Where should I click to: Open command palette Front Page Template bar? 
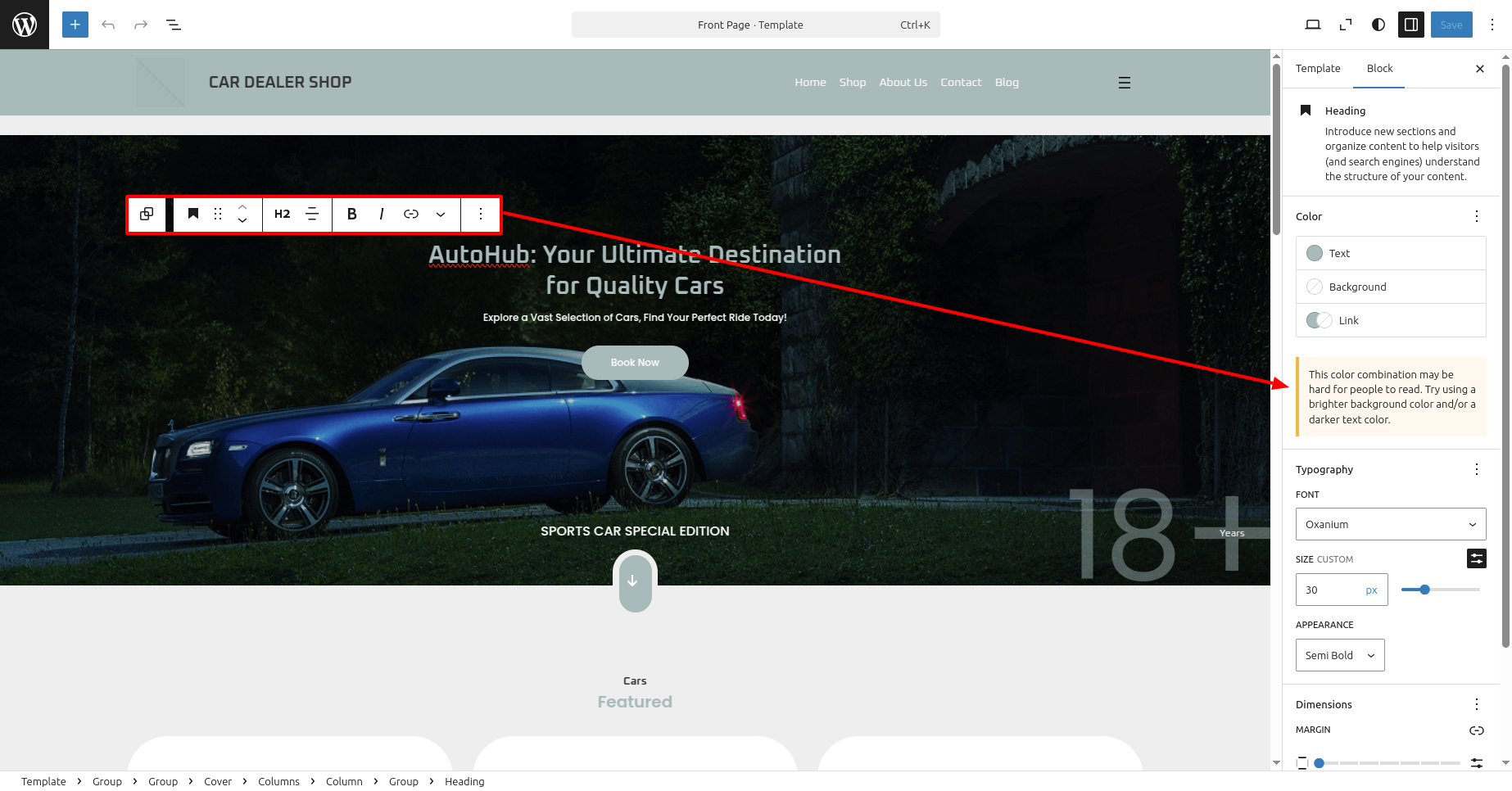pos(755,25)
